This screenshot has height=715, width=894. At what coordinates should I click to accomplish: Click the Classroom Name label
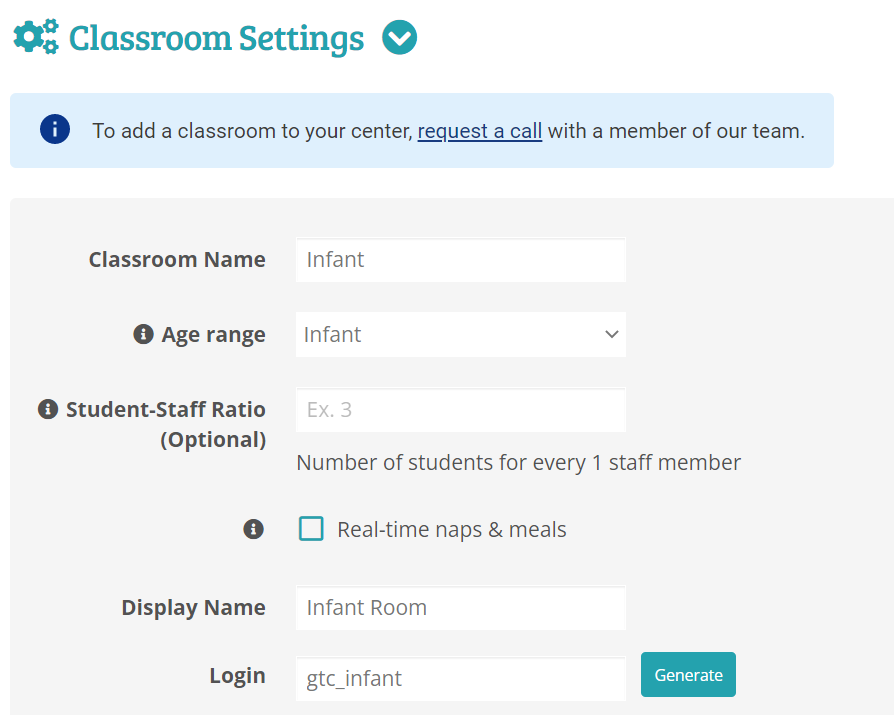click(x=177, y=259)
